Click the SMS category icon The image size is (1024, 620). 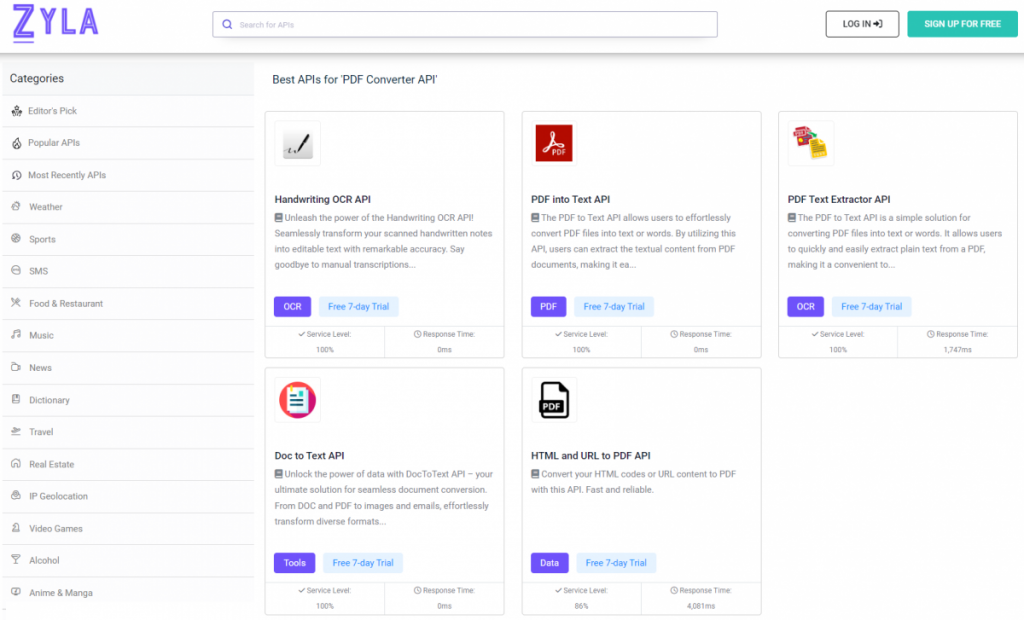16,270
